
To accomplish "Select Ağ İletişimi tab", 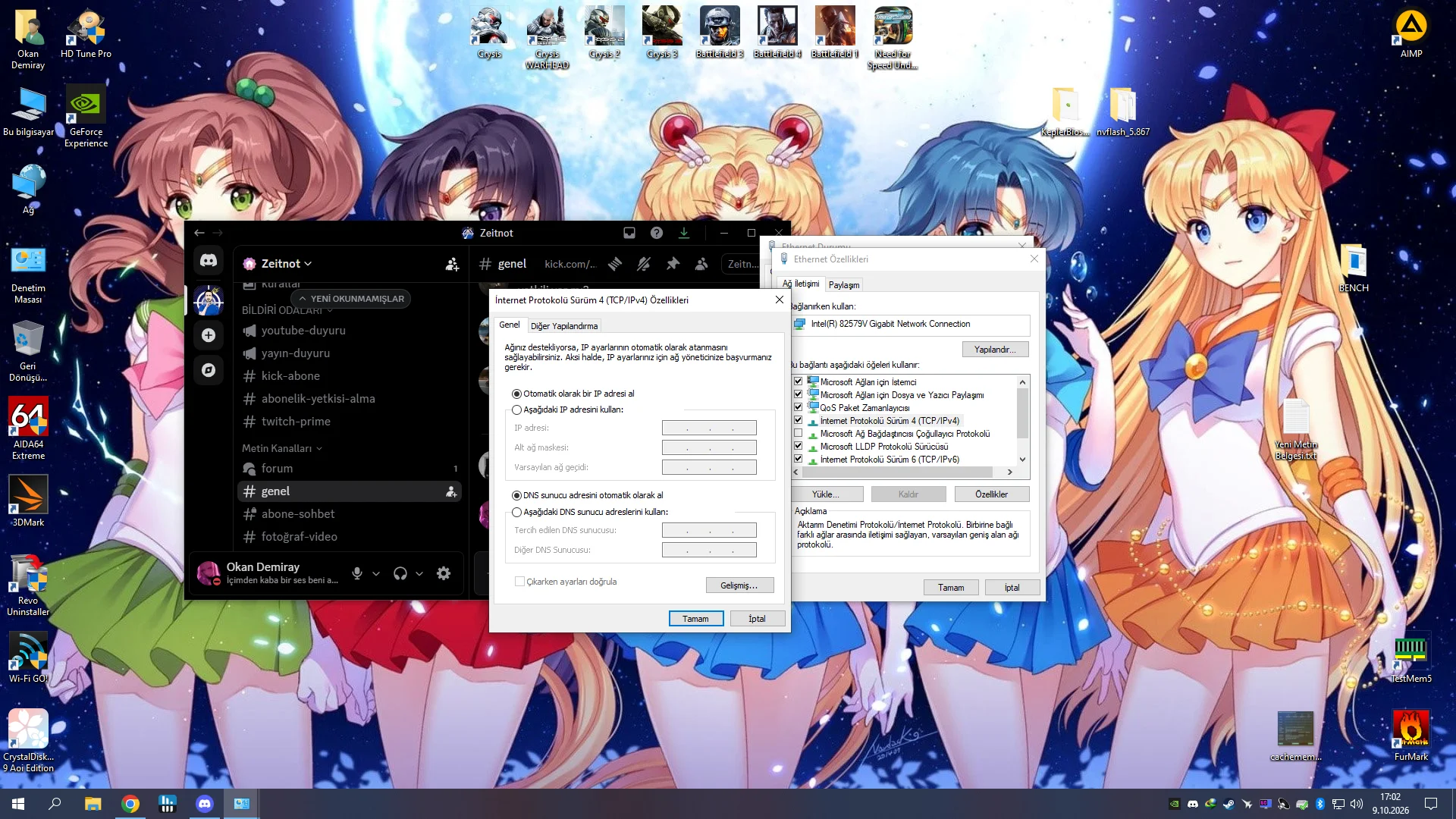I will pos(801,284).
